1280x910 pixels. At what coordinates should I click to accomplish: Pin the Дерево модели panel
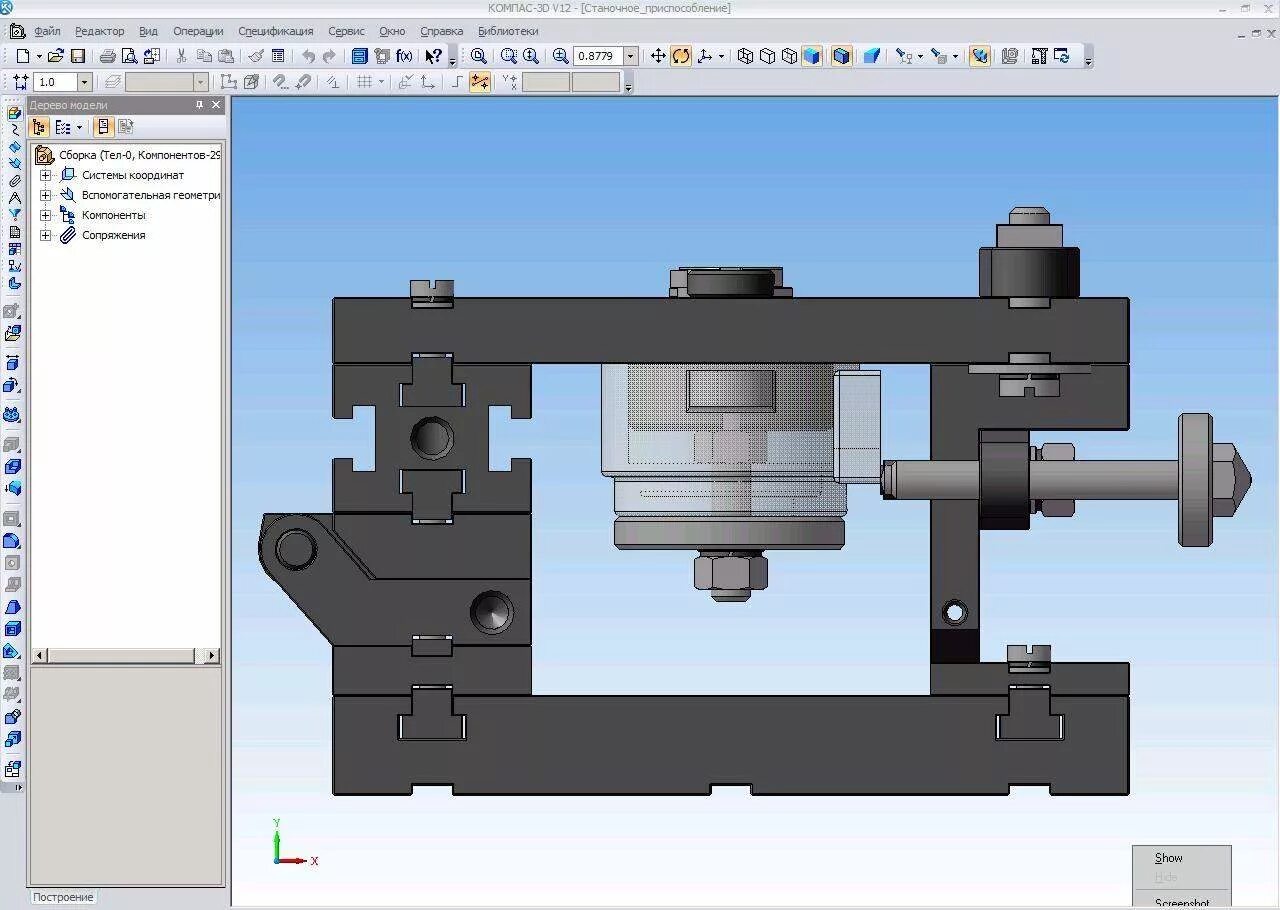click(199, 104)
